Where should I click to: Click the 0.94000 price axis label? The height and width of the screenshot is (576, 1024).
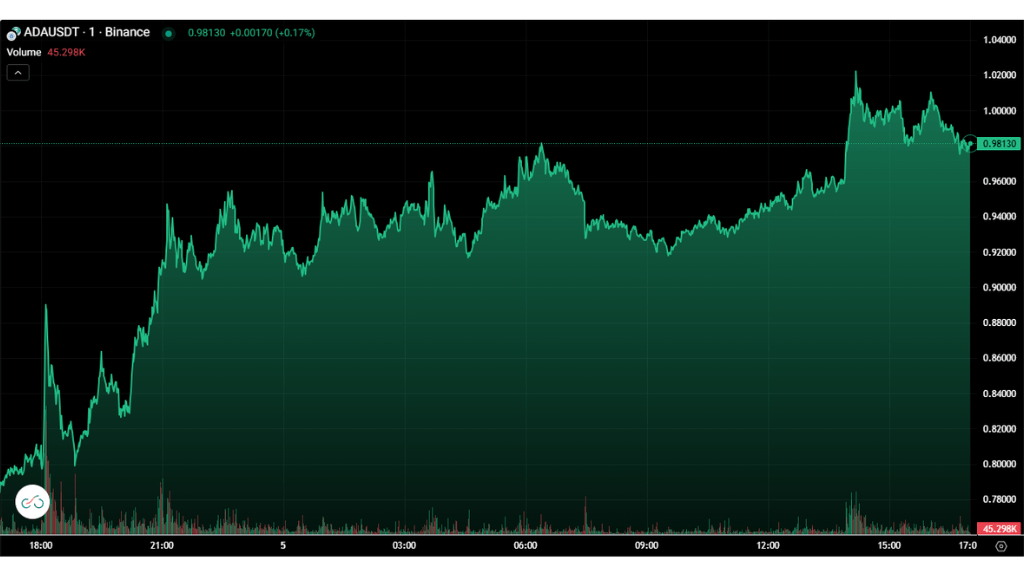pyautogui.click(x=999, y=216)
